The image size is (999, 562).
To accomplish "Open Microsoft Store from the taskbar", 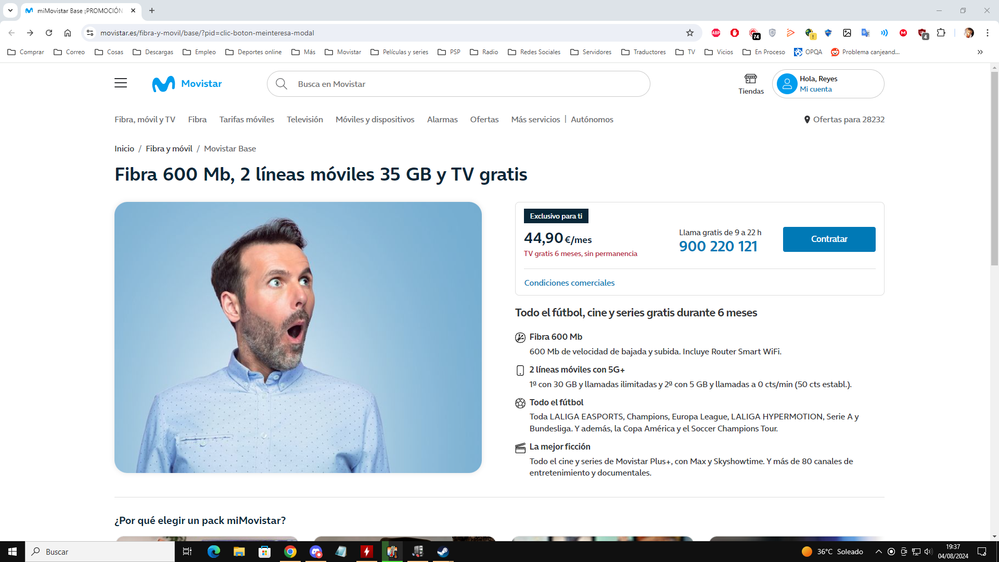I will pos(264,551).
